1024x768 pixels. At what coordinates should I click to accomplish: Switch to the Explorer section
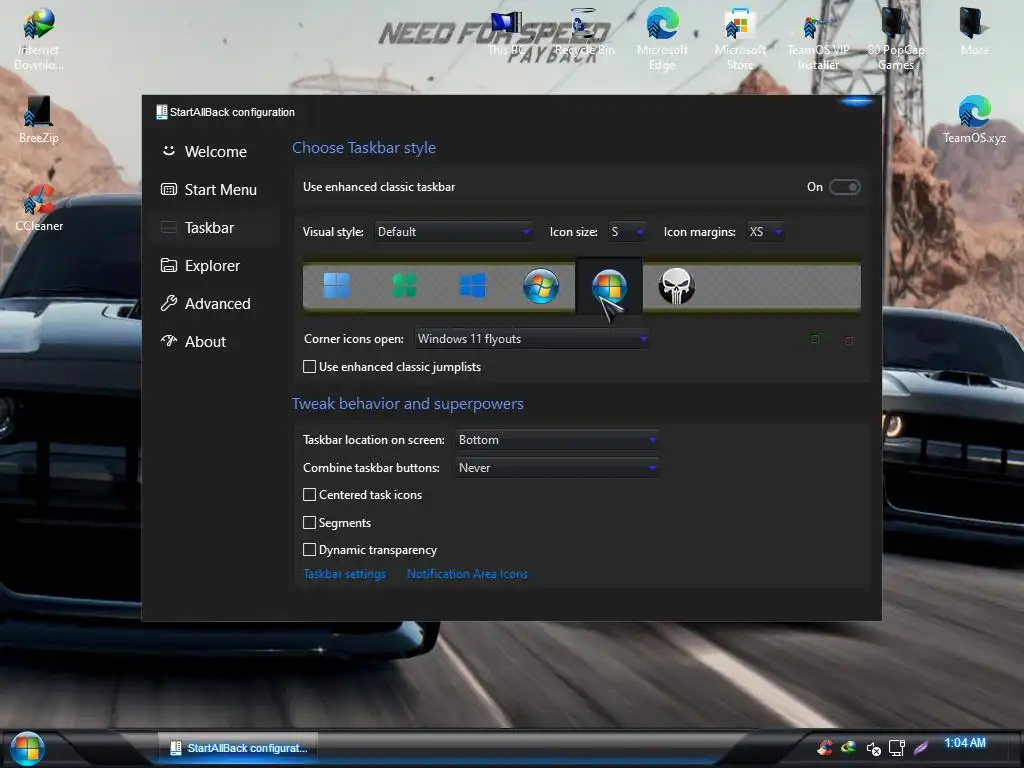pos(216,266)
